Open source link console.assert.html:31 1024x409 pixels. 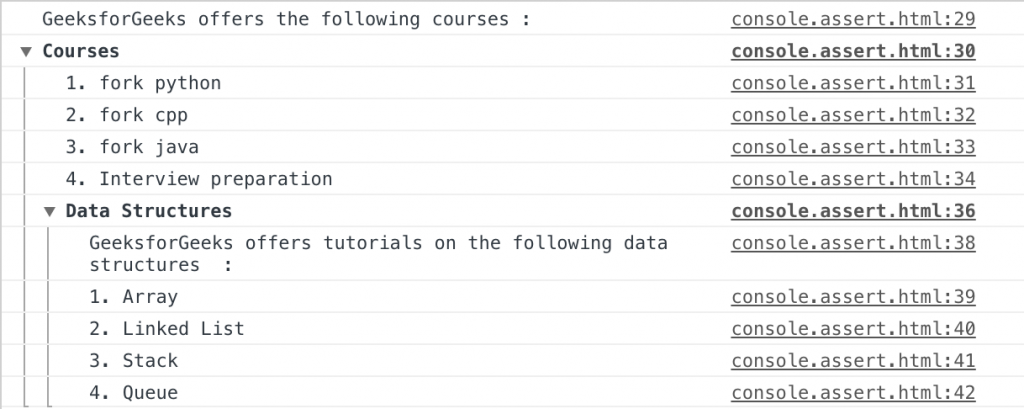(853, 83)
